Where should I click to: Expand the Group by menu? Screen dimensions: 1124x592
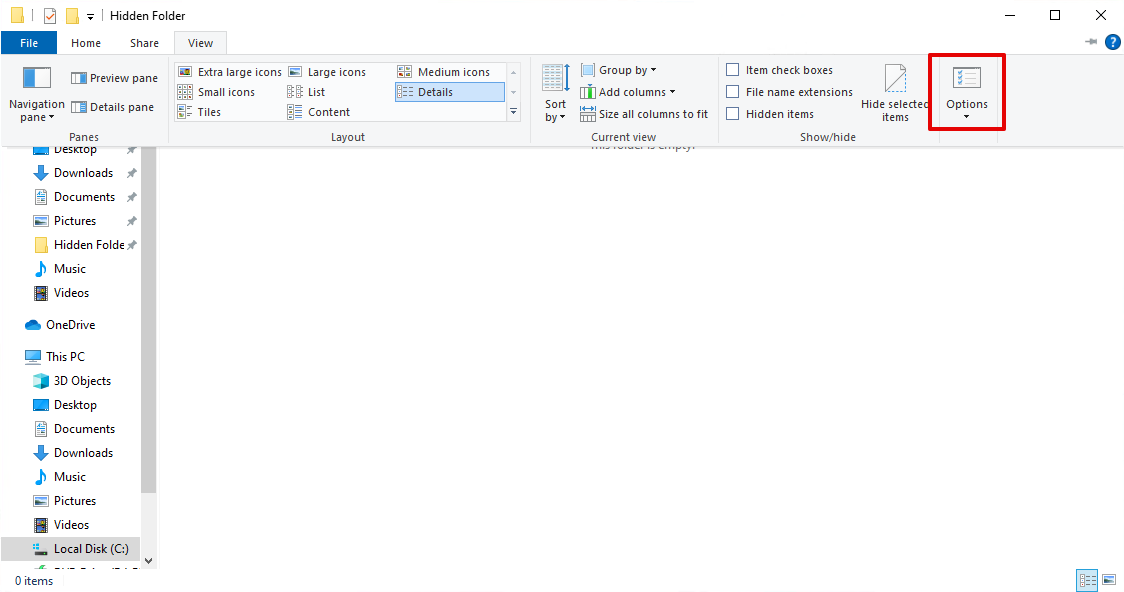(618, 69)
